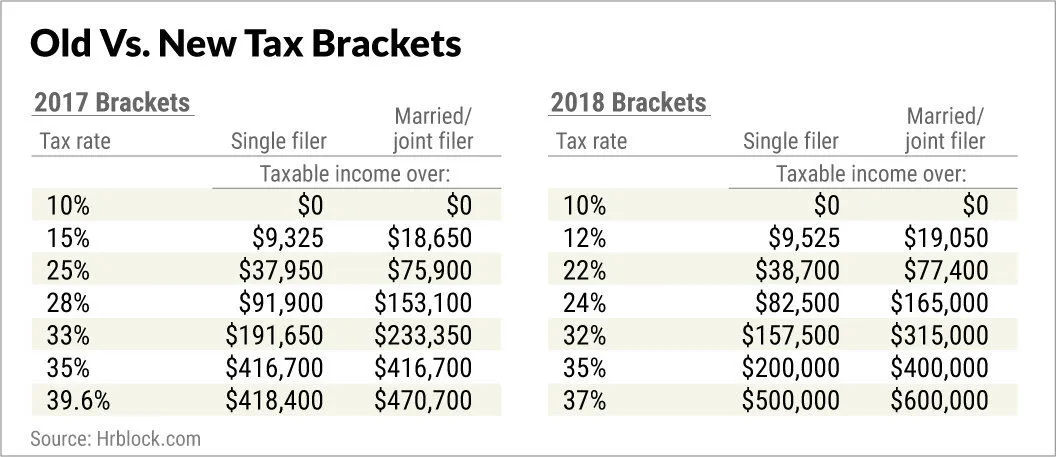Select the 12% rate in 2018 table
The image size is (1056, 457).
pos(584,239)
